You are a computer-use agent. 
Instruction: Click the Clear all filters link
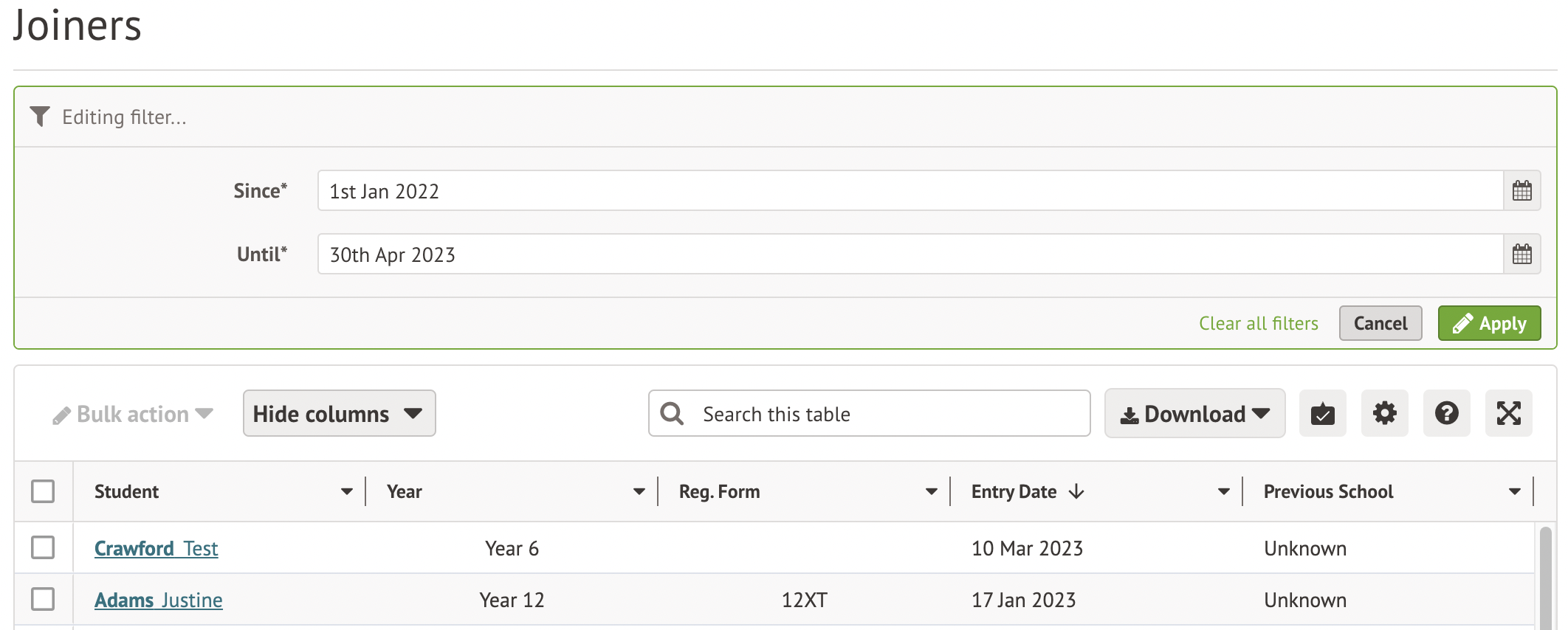point(1258,323)
